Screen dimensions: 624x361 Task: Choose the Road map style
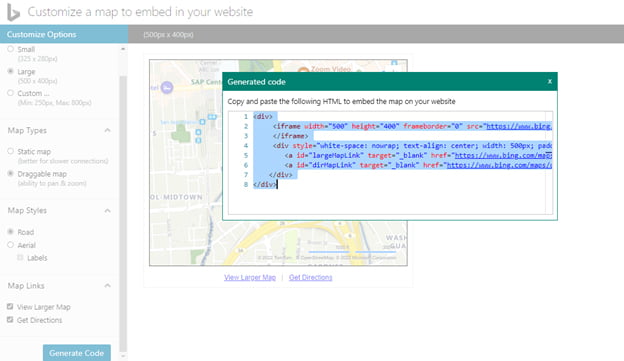coord(10,232)
